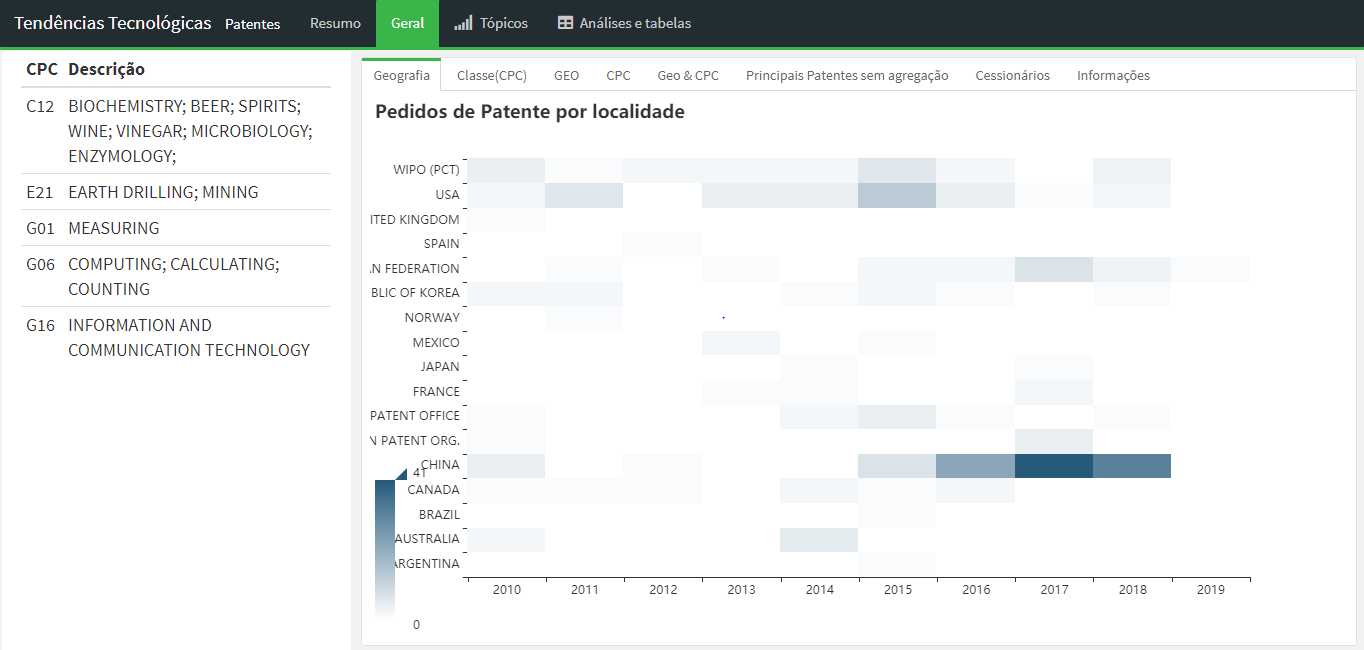Image resolution: width=1364 pixels, height=650 pixels.
Task: Select the Geografia tab
Action: (x=401, y=75)
